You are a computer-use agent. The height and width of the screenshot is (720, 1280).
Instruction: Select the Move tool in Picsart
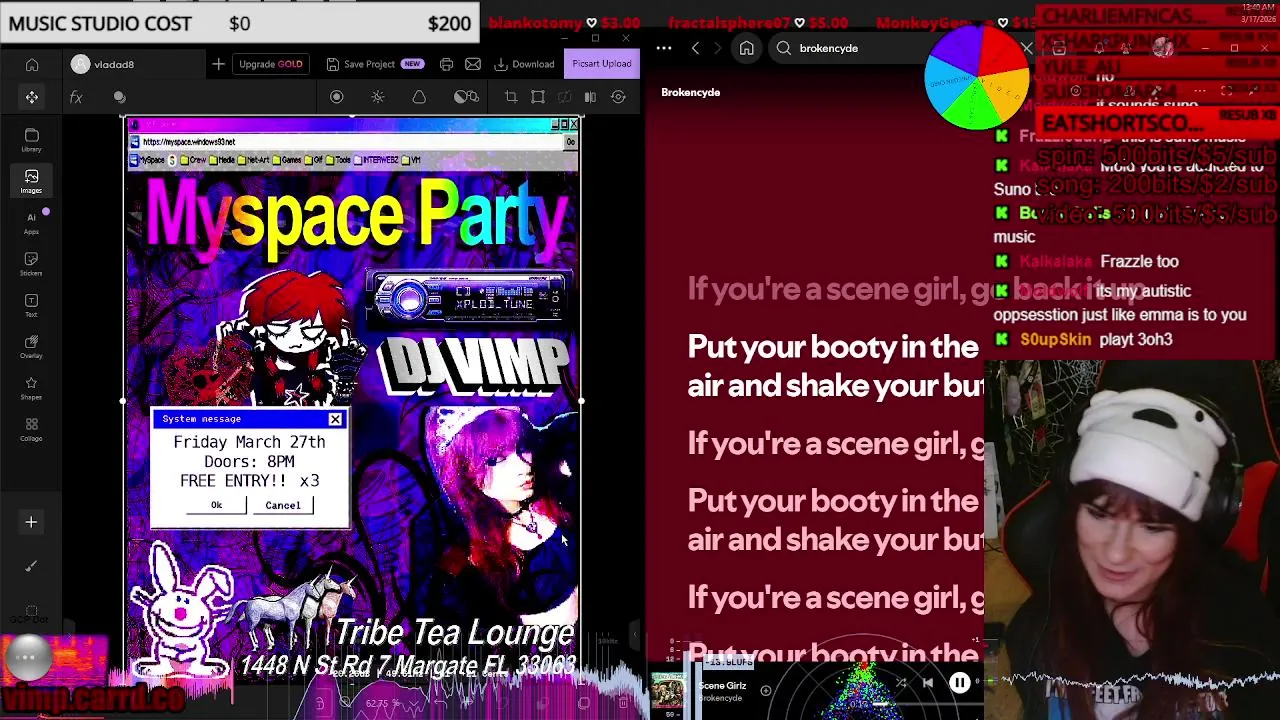32,97
